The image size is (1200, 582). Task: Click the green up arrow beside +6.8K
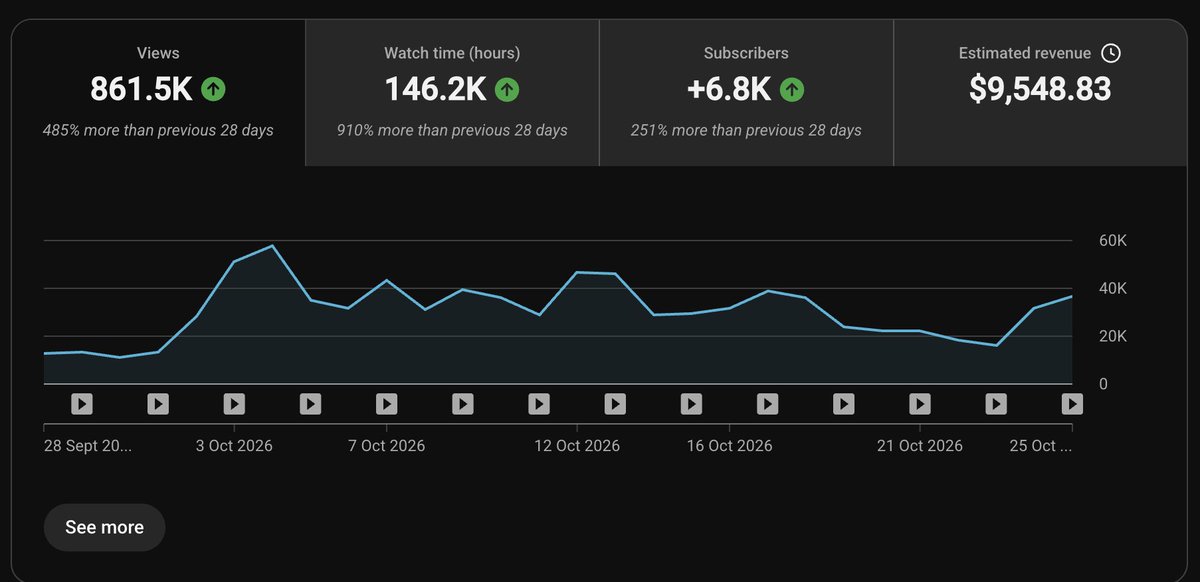792,89
